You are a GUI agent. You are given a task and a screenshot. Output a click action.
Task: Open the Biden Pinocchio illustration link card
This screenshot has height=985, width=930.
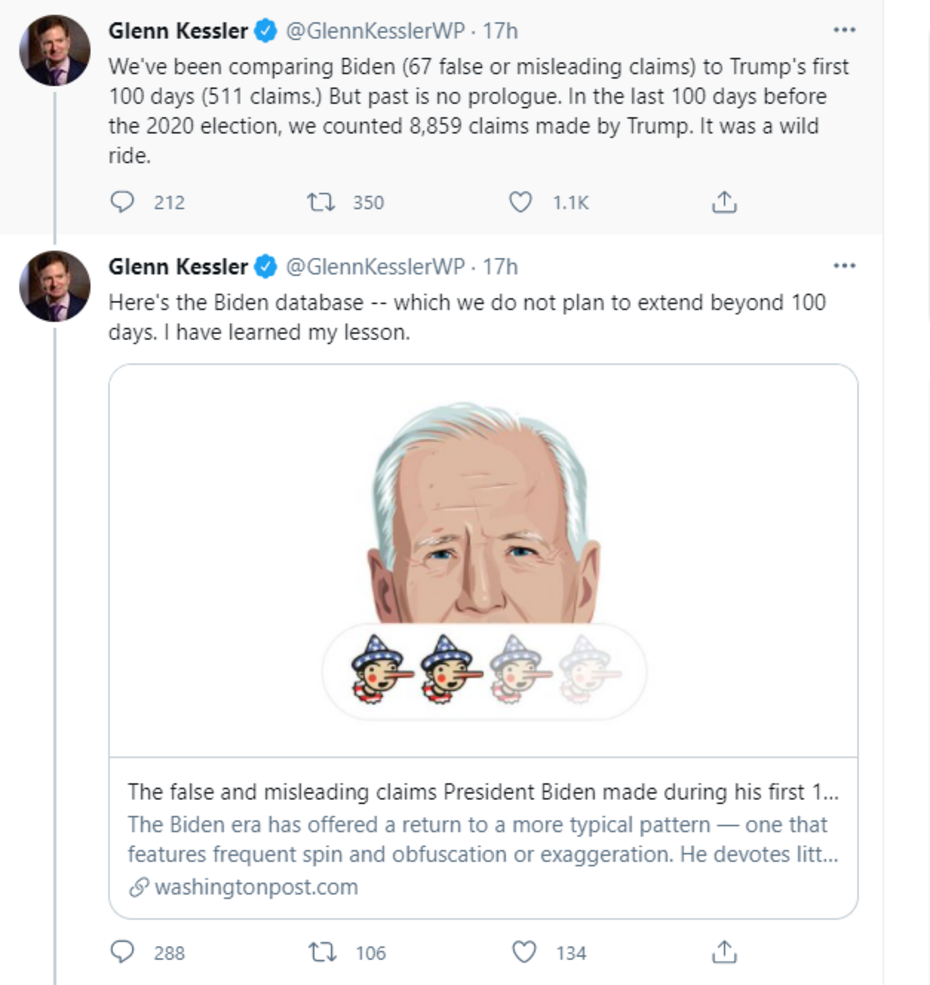(483, 560)
